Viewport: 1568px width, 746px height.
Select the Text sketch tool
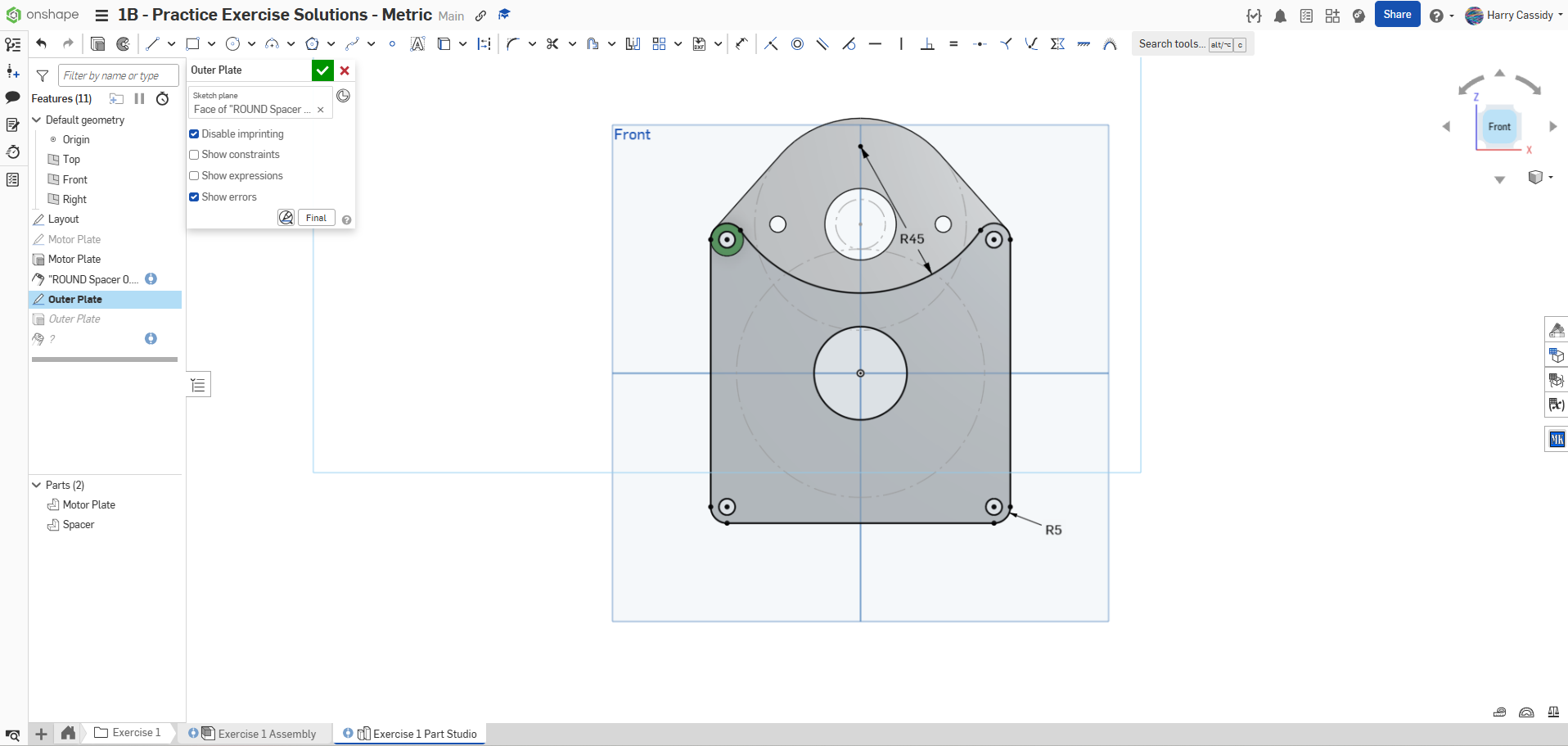[417, 44]
